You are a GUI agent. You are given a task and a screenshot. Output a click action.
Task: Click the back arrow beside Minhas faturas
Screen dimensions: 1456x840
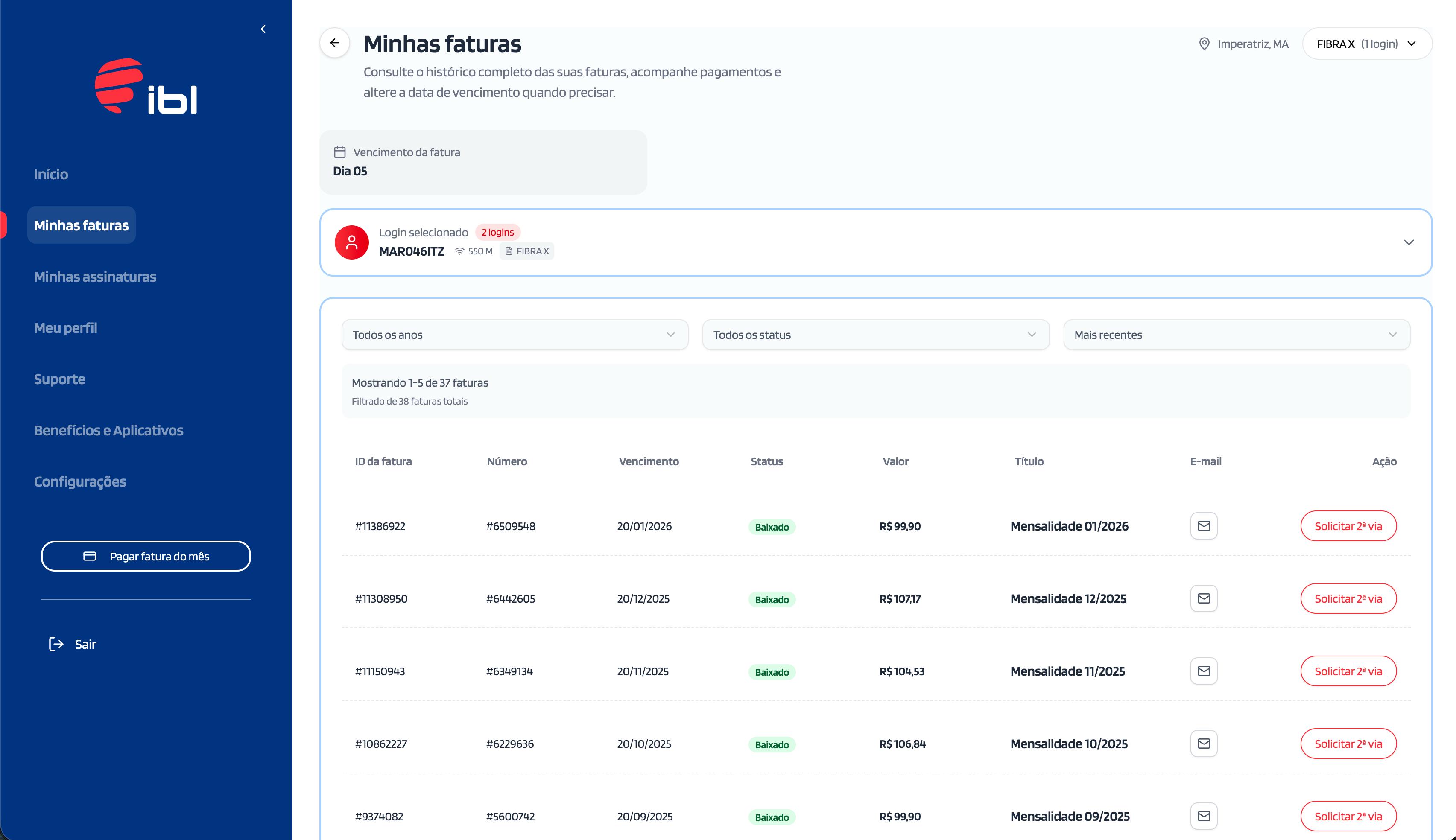[x=335, y=43]
